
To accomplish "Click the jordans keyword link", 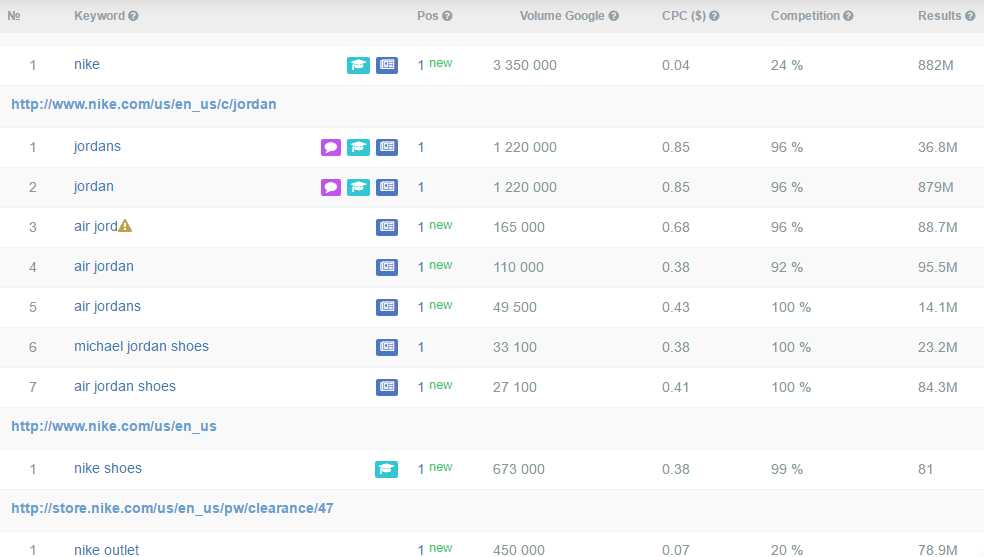I will click(x=97, y=147).
